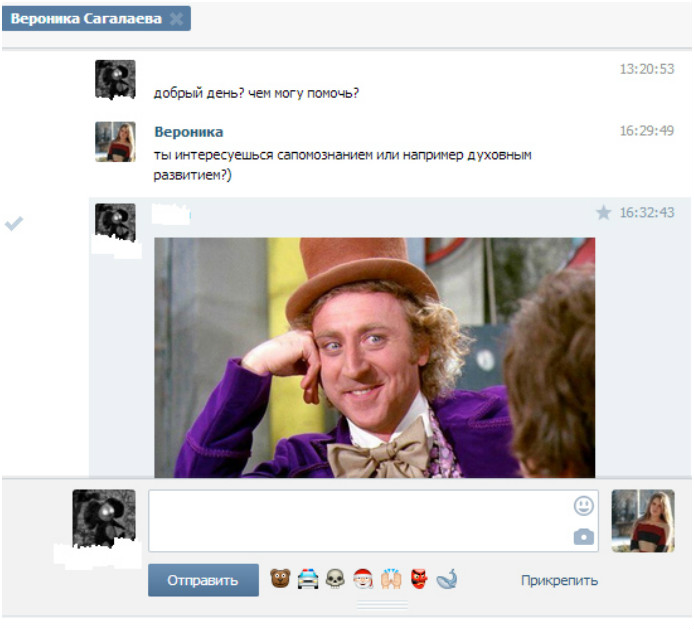Screen dimensions: 694x630
Task: Insert the red goblin mask emoji
Action: (x=419, y=579)
